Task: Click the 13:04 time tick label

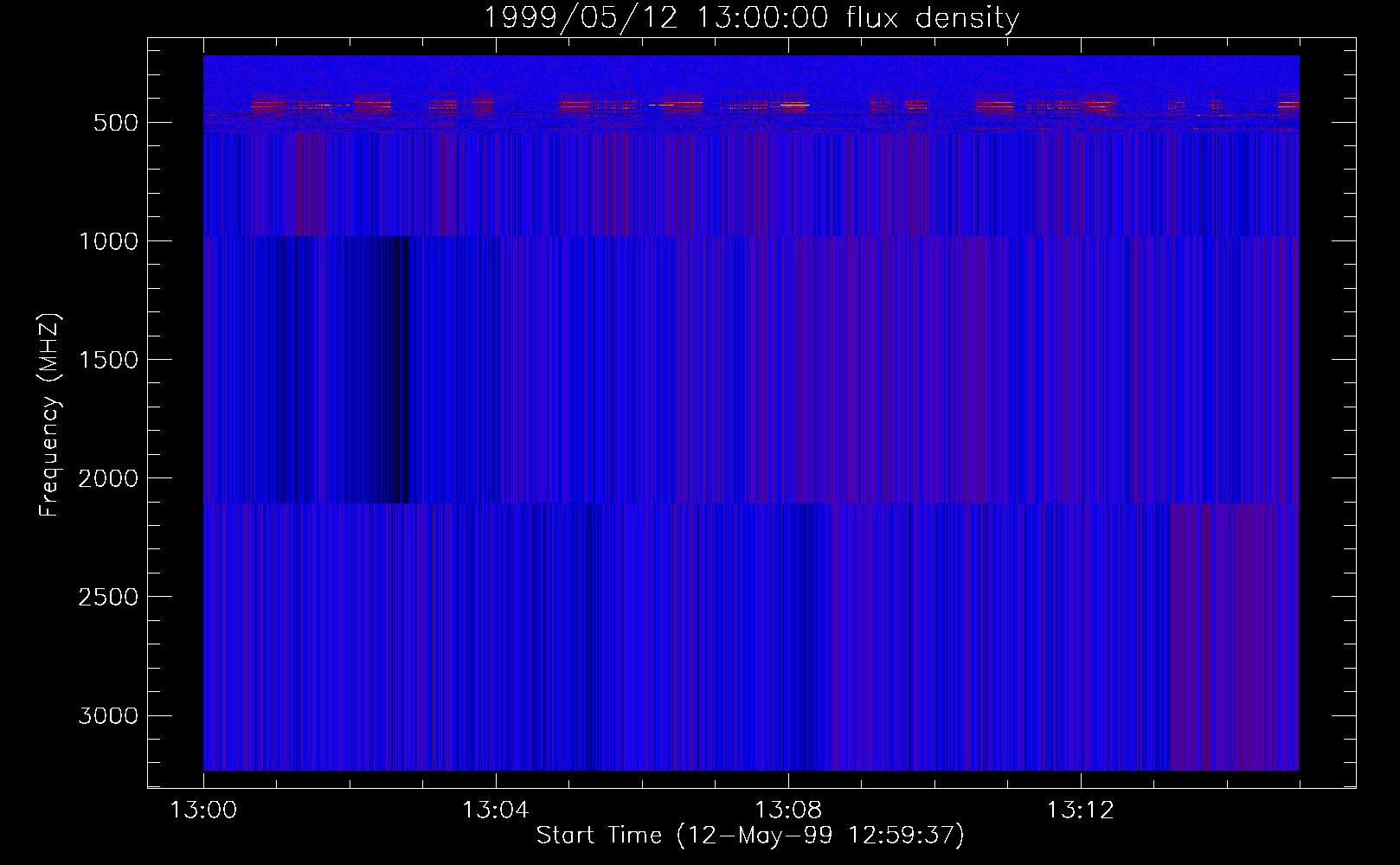Action: click(496, 811)
